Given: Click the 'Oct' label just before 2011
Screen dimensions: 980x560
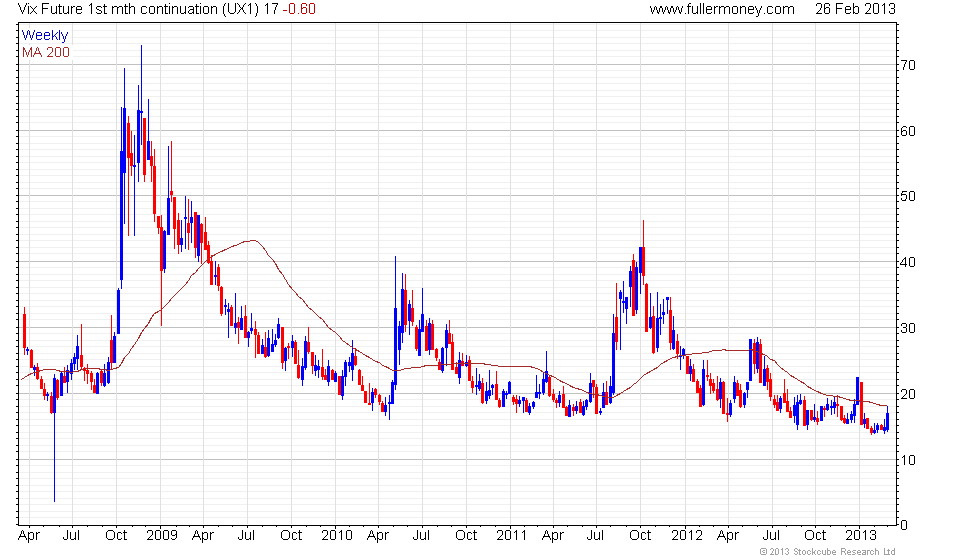Looking at the screenshot, I should tap(466, 536).
